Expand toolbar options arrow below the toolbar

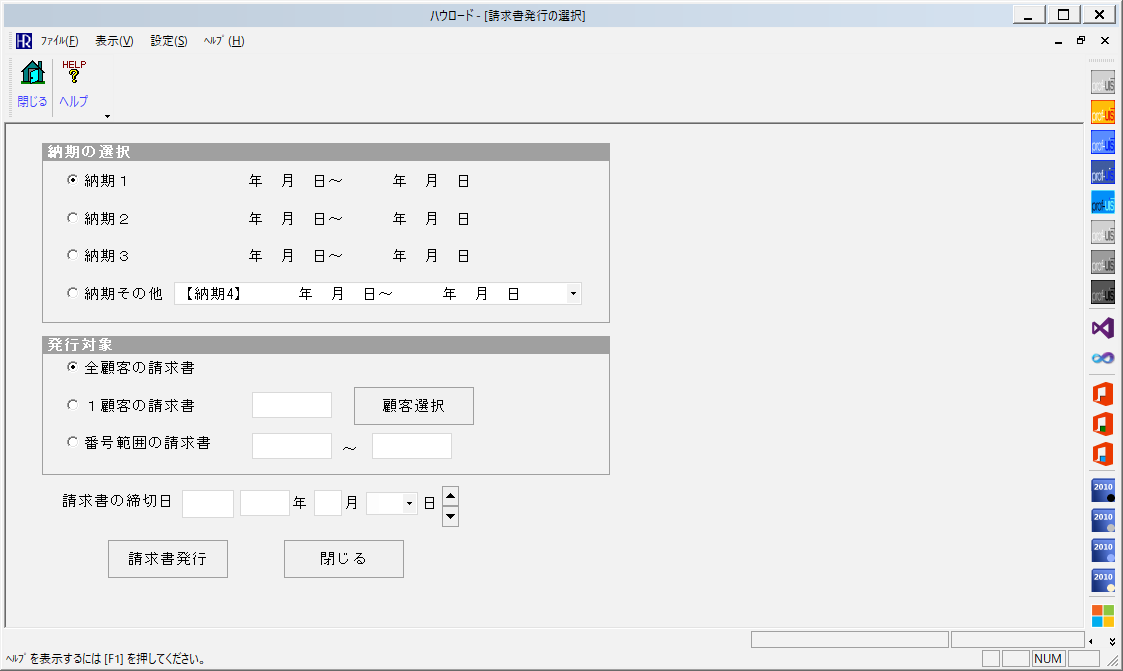pos(107,116)
